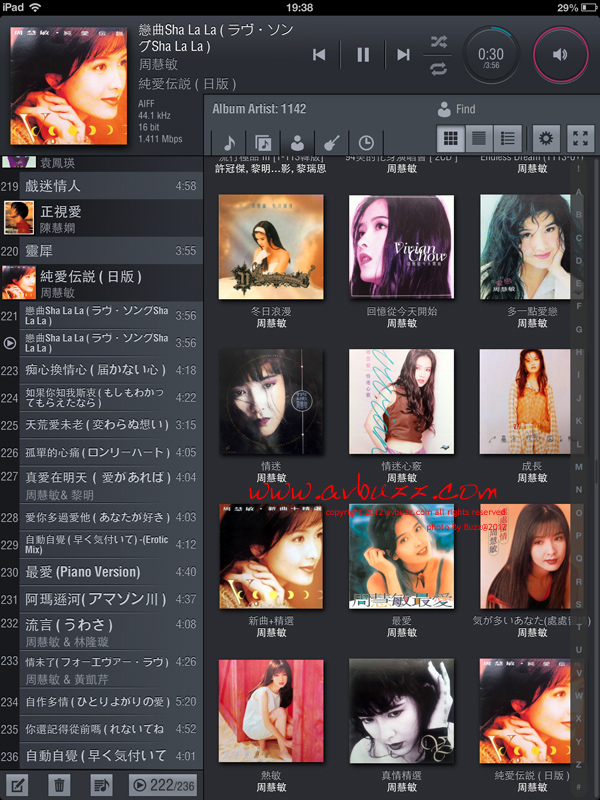Switch to grid view layout
Screen dimensions: 600x800
(451, 139)
